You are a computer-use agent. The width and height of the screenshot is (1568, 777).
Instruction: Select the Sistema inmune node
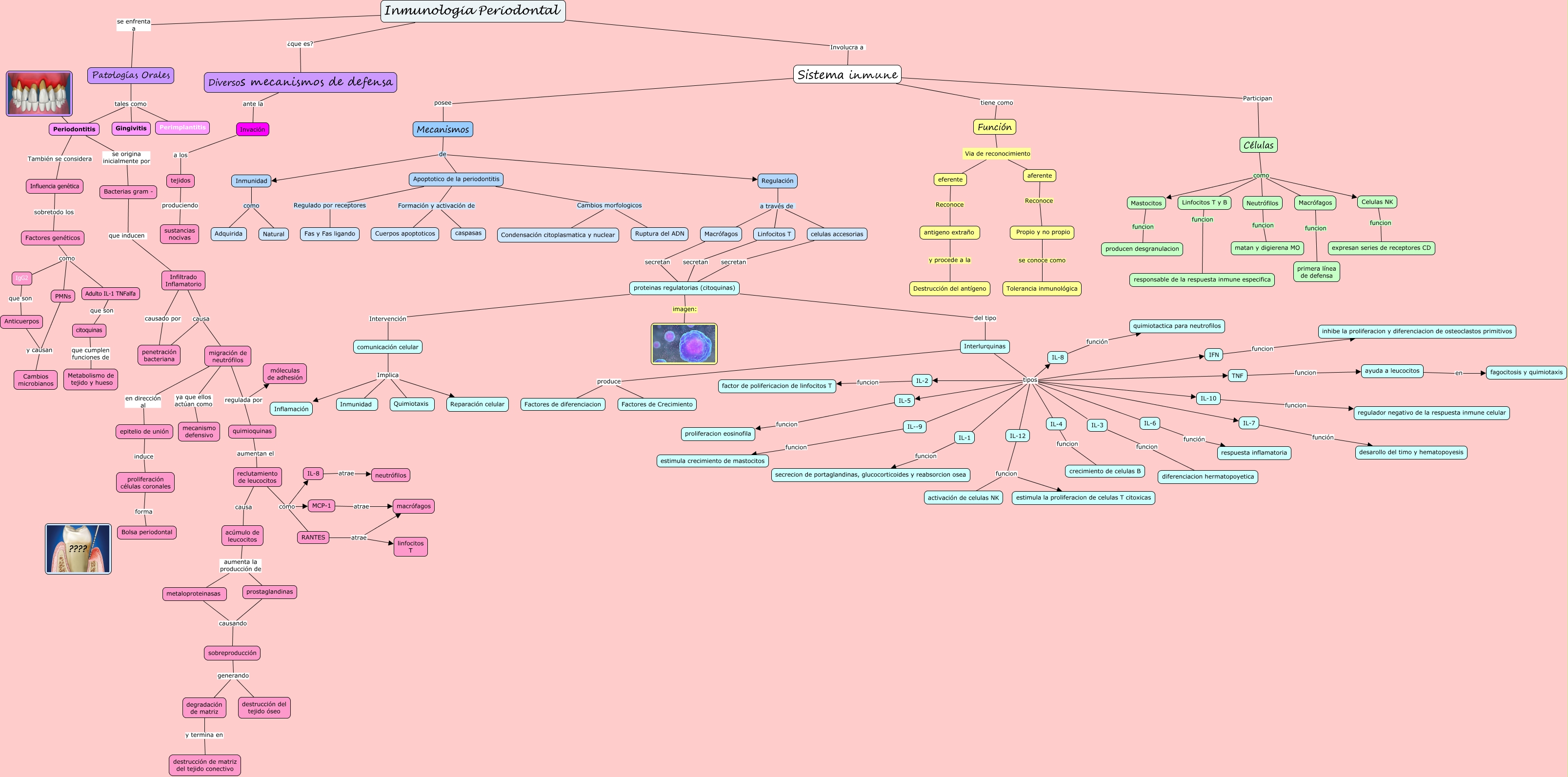(x=847, y=75)
